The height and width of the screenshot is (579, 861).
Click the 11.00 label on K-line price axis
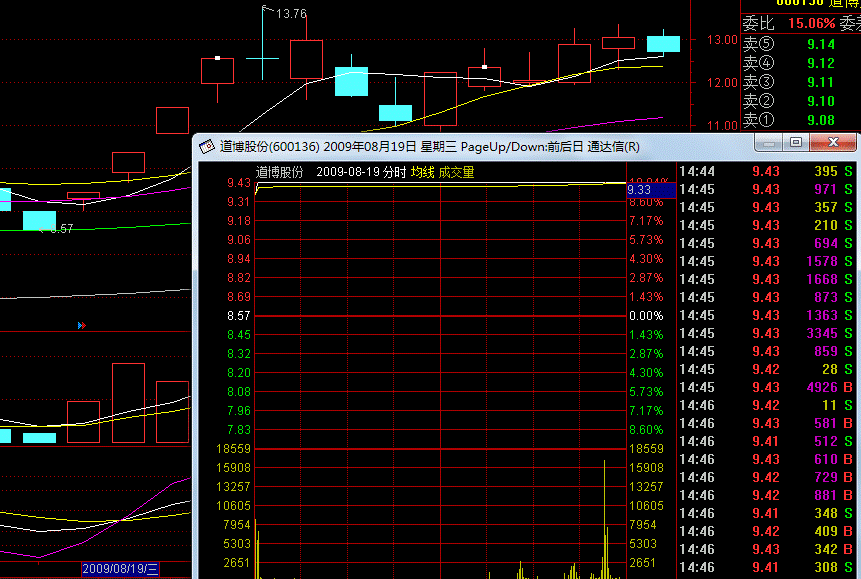click(722, 125)
